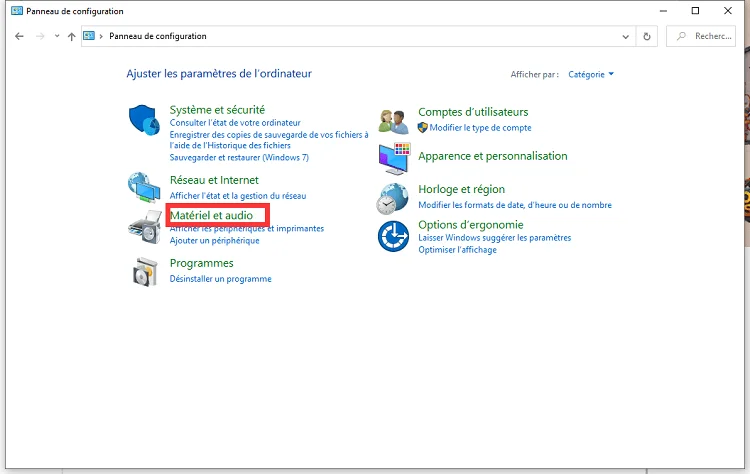The height and width of the screenshot is (474, 750).
Task: Click the title bar Panneau de configuration icon
Action: tap(17, 11)
